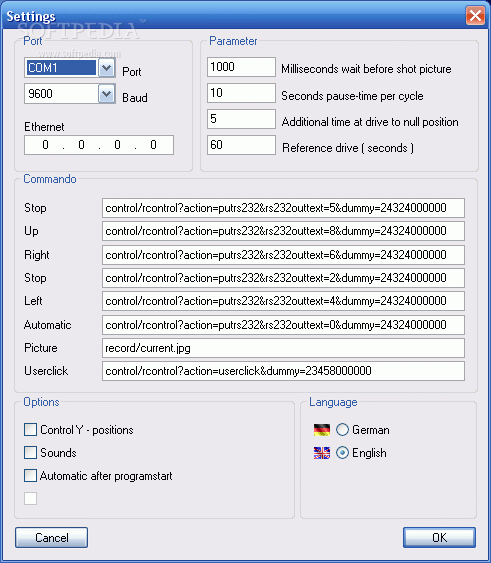Click the 'Left' row label
Image resolution: width=491 pixels, height=563 pixels.
(33, 301)
